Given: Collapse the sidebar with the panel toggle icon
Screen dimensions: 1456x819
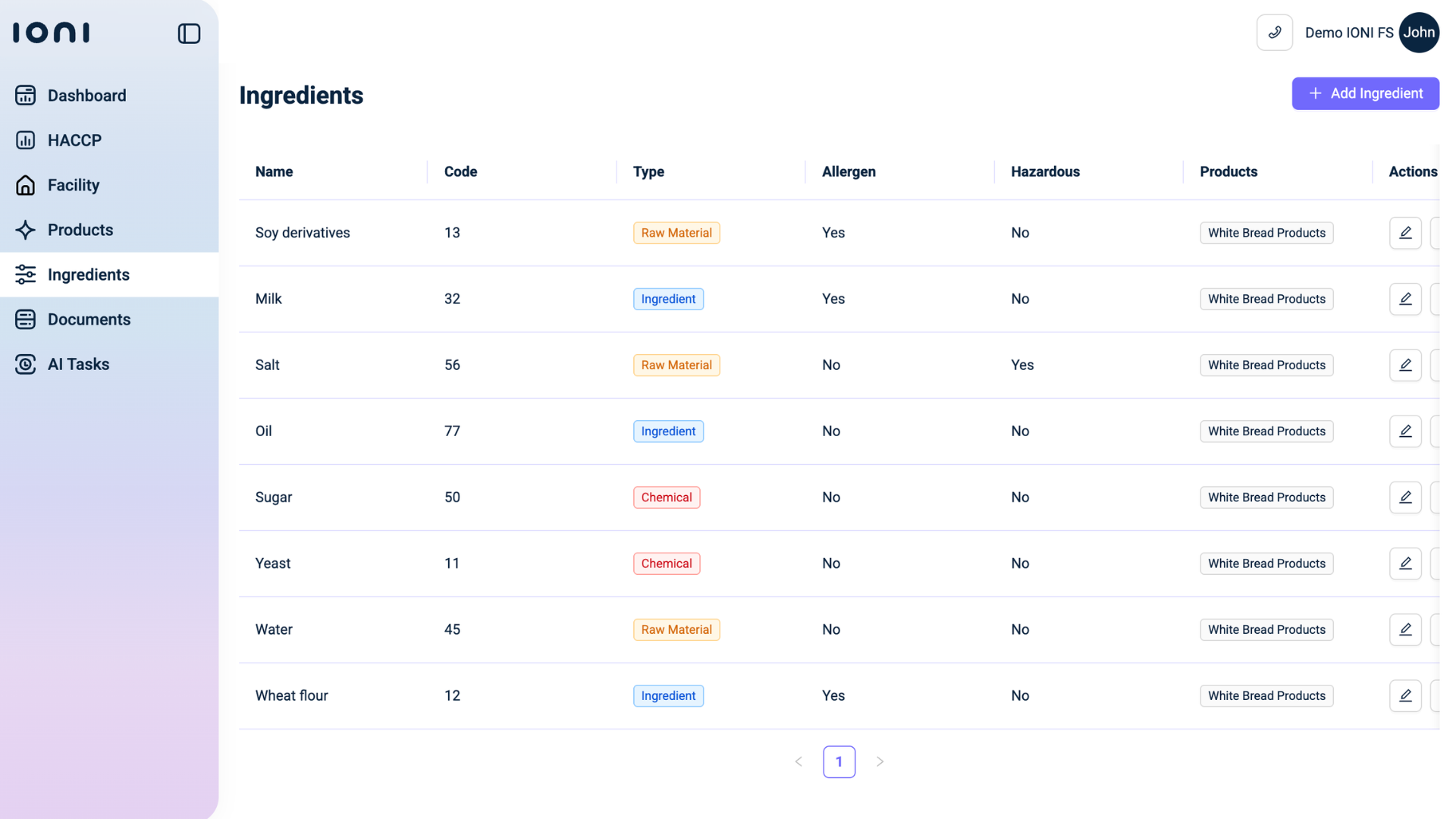Looking at the screenshot, I should (x=189, y=33).
